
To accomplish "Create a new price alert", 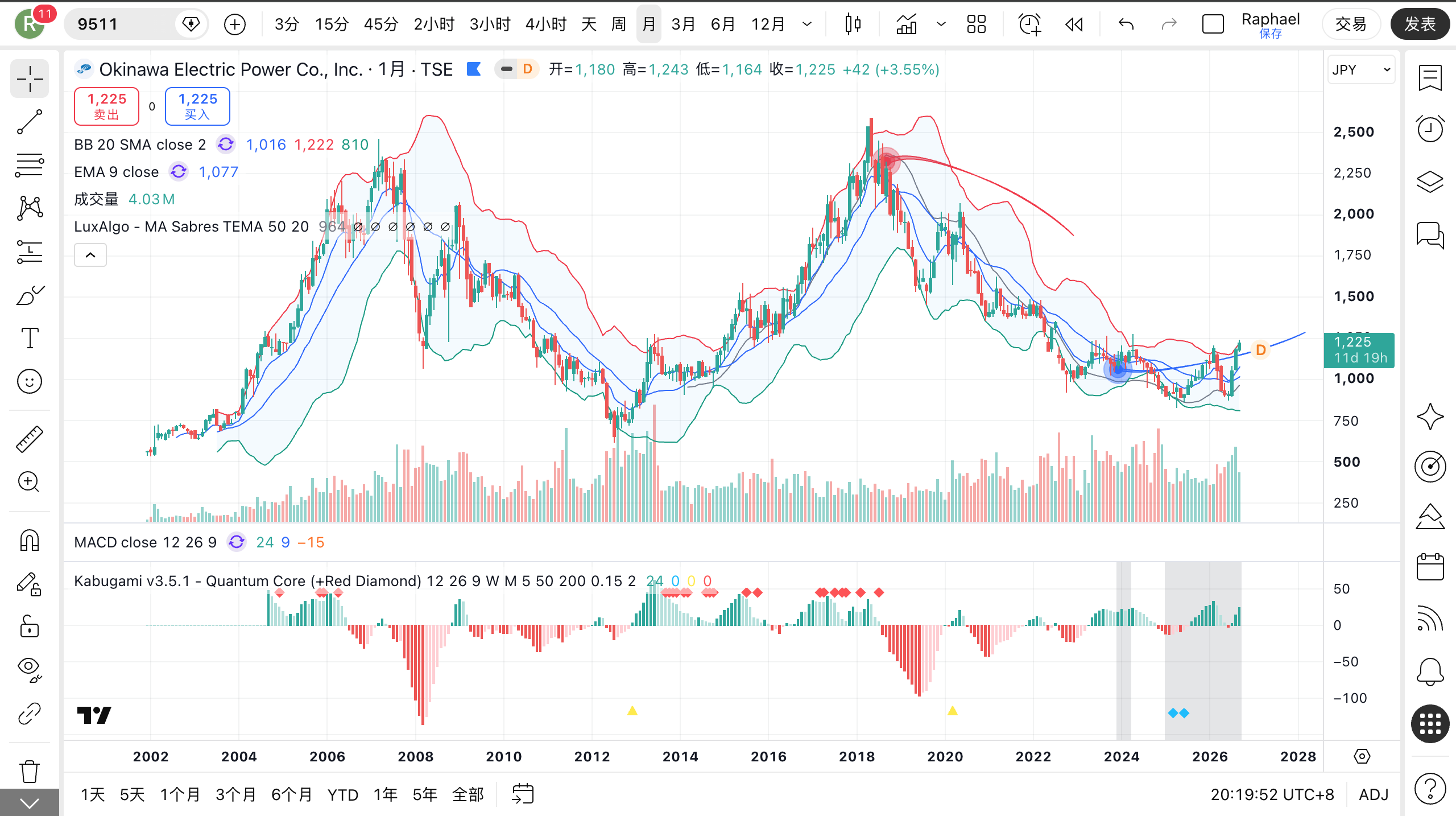I will (x=1029, y=24).
